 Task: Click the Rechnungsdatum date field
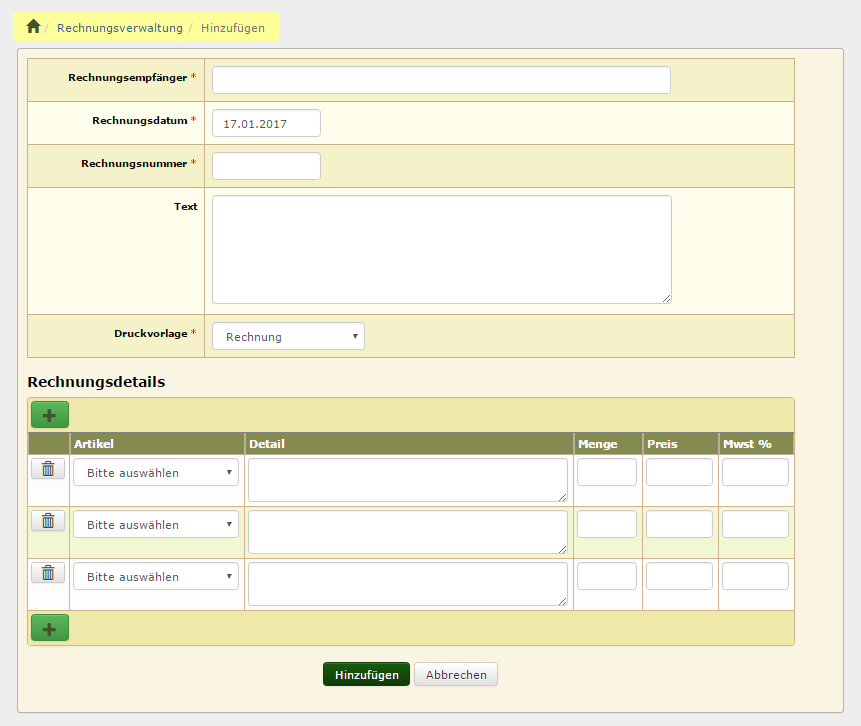(x=266, y=123)
